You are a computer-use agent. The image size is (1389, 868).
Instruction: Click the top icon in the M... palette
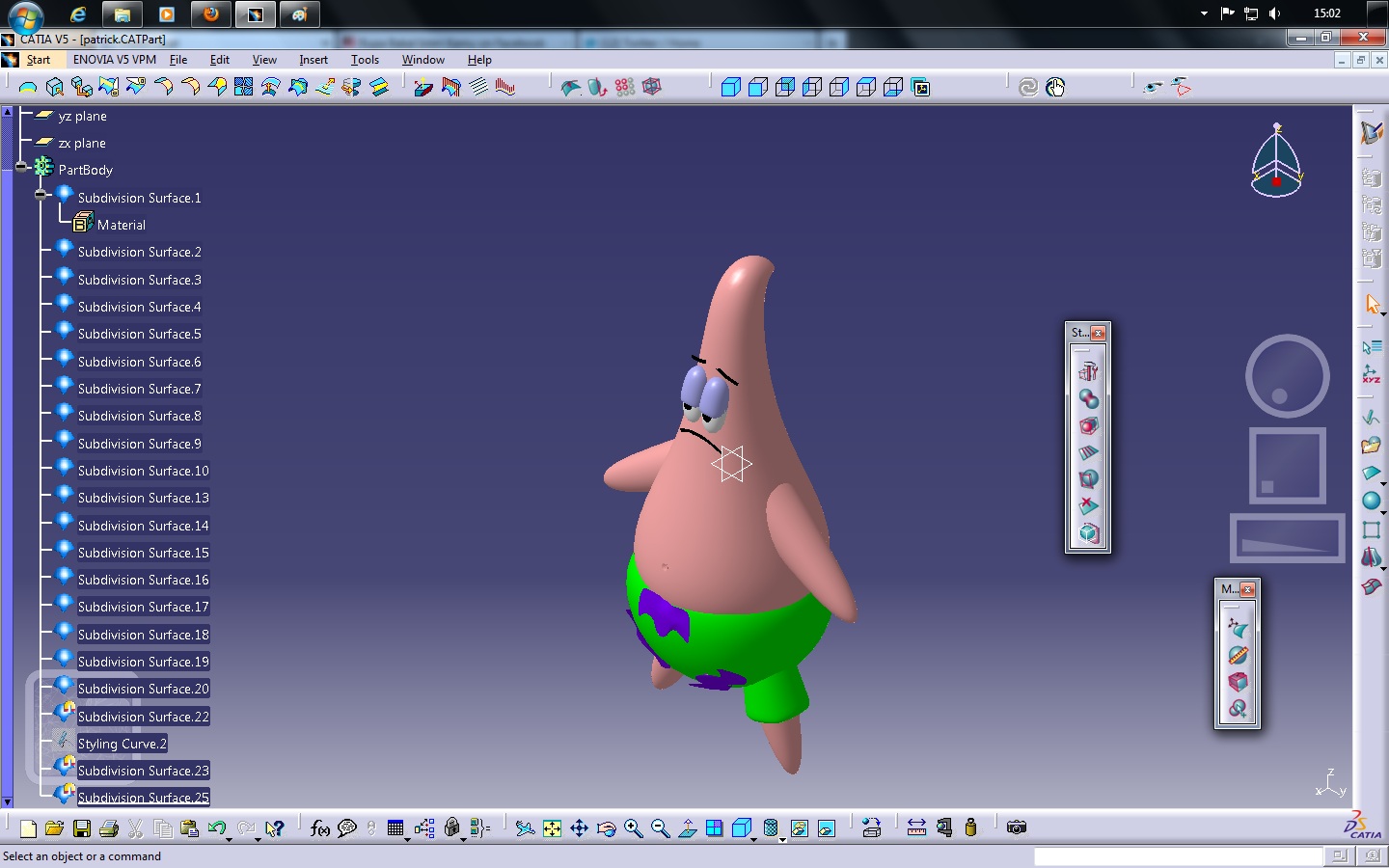point(1238,629)
